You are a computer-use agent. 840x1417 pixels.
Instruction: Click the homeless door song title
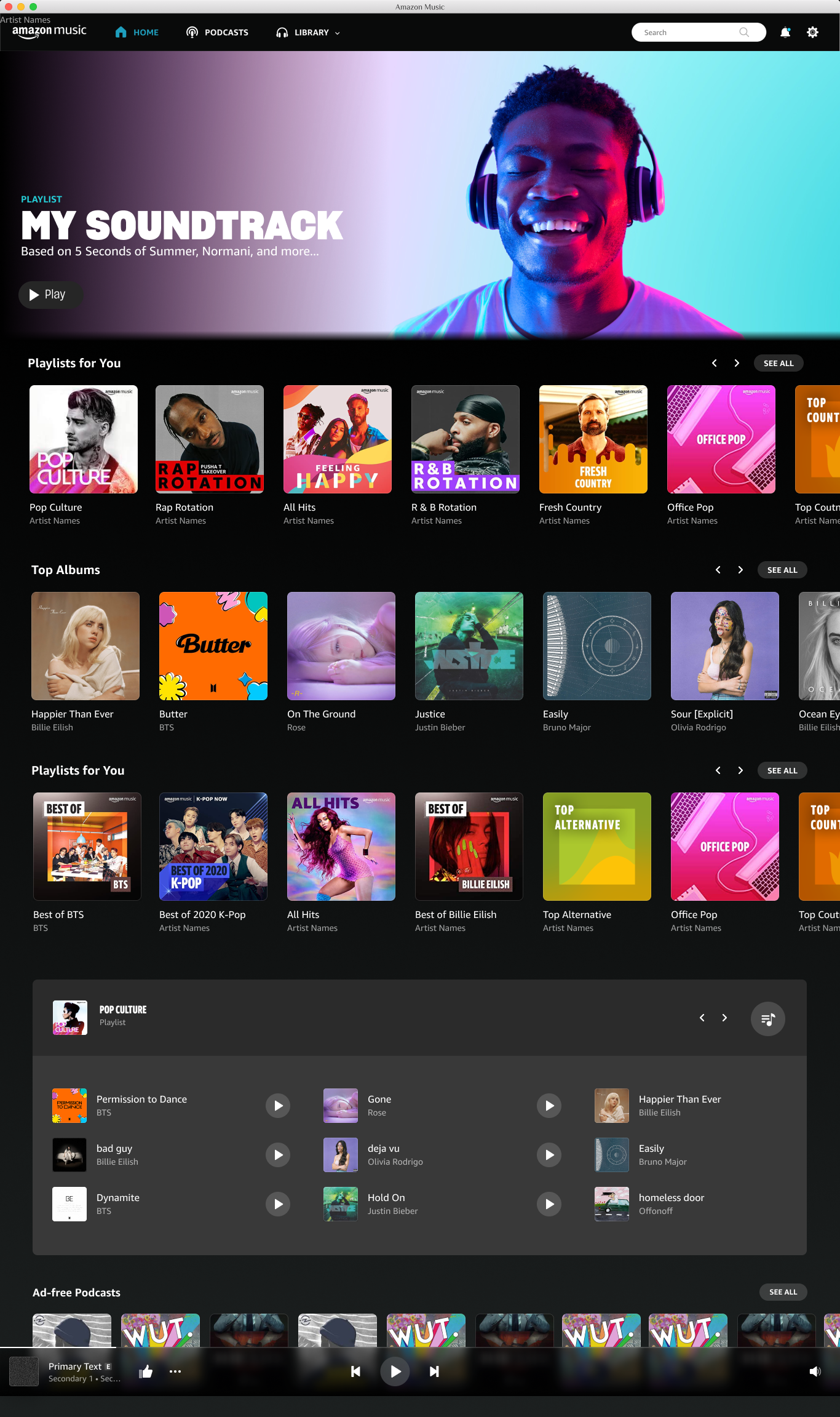click(672, 1197)
